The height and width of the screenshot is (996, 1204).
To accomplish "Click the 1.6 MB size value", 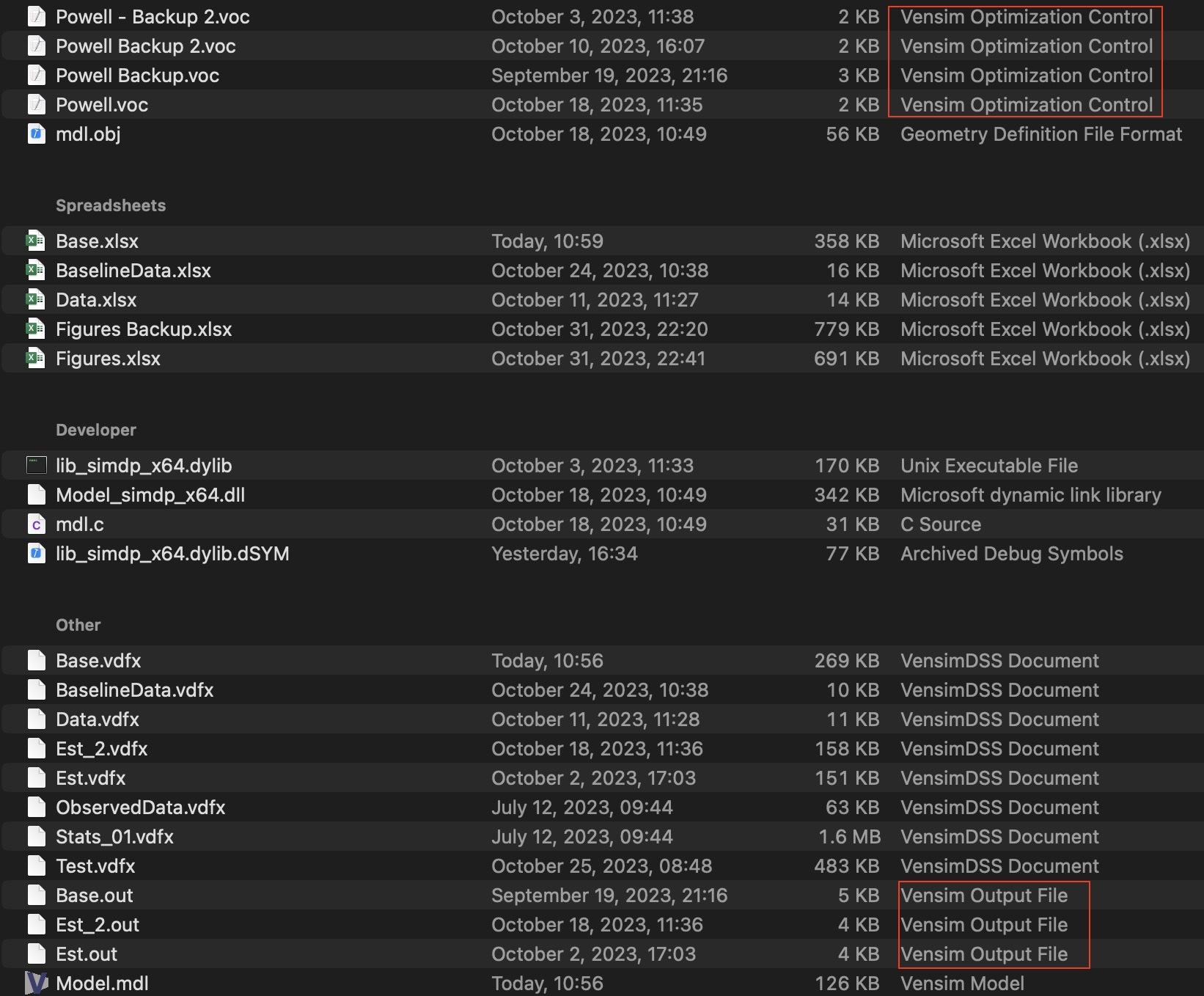I will point(849,837).
